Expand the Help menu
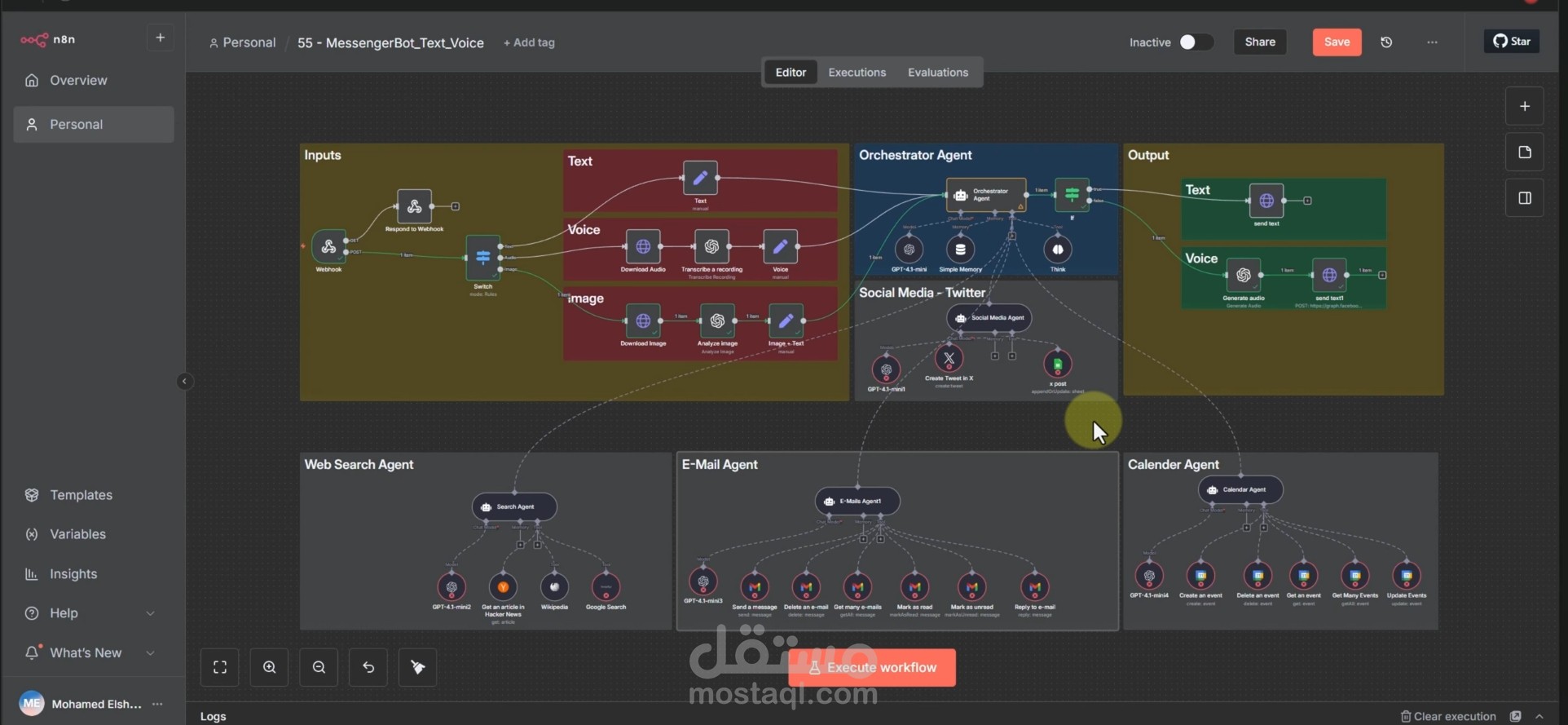1568x725 pixels. 151,613
